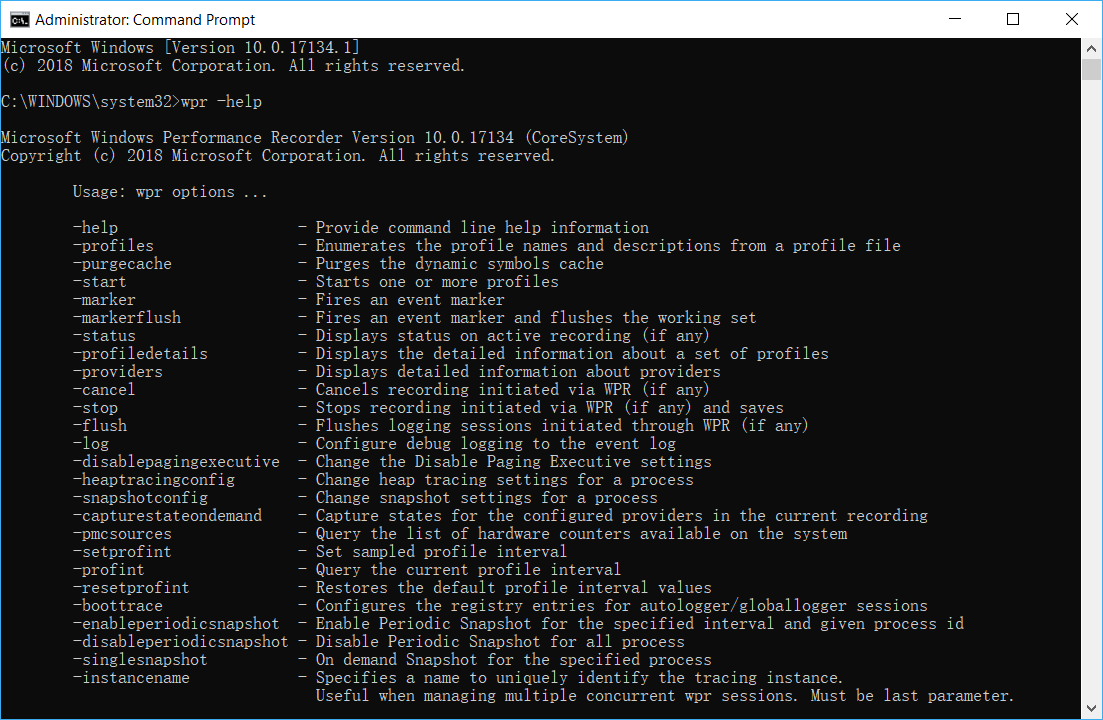Viewport: 1103px width, 720px height.
Task: Select the '-profint' option text
Action: pyautogui.click(x=108, y=570)
